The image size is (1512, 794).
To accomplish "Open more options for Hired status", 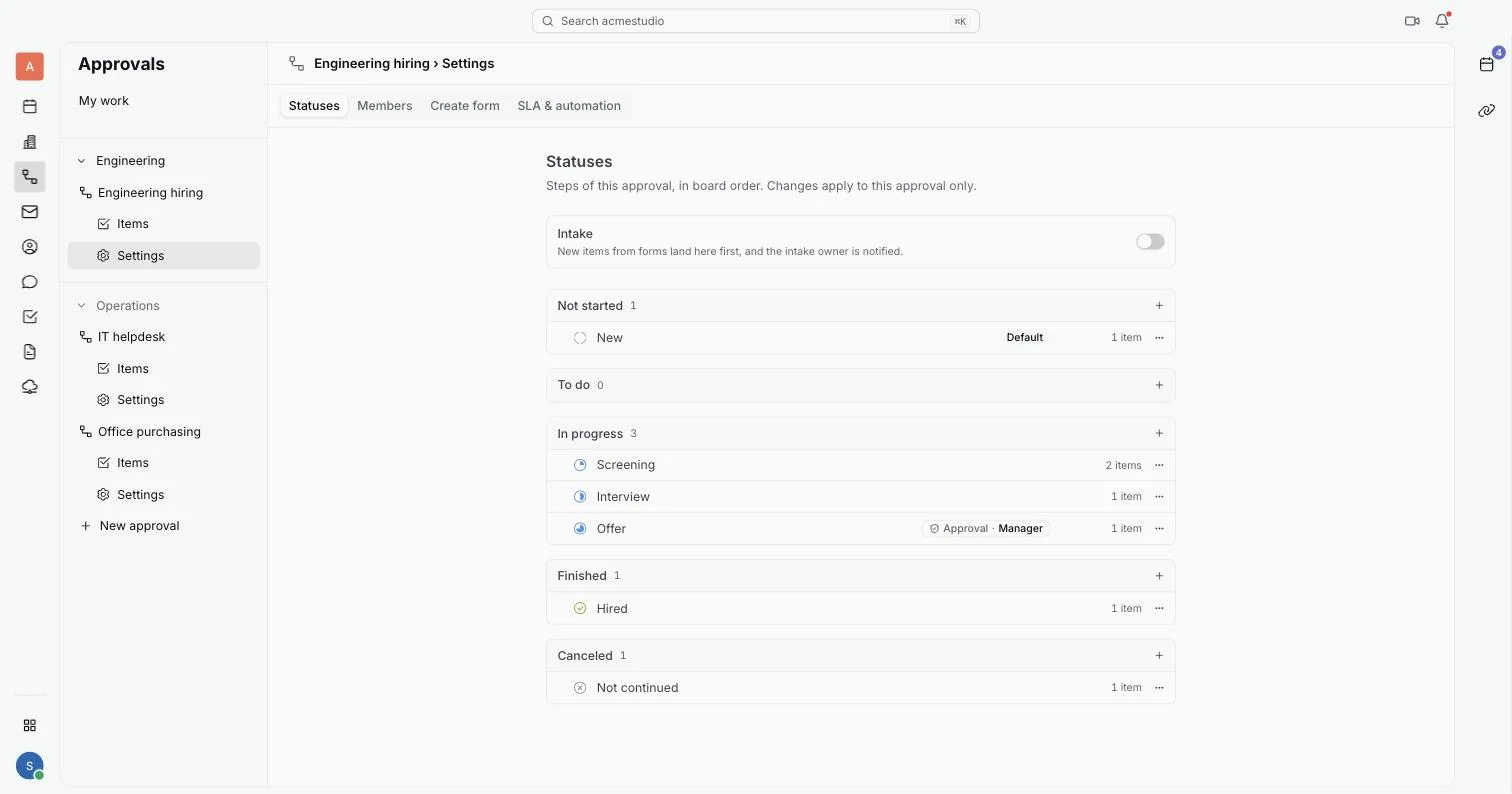I will [1159, 608].
